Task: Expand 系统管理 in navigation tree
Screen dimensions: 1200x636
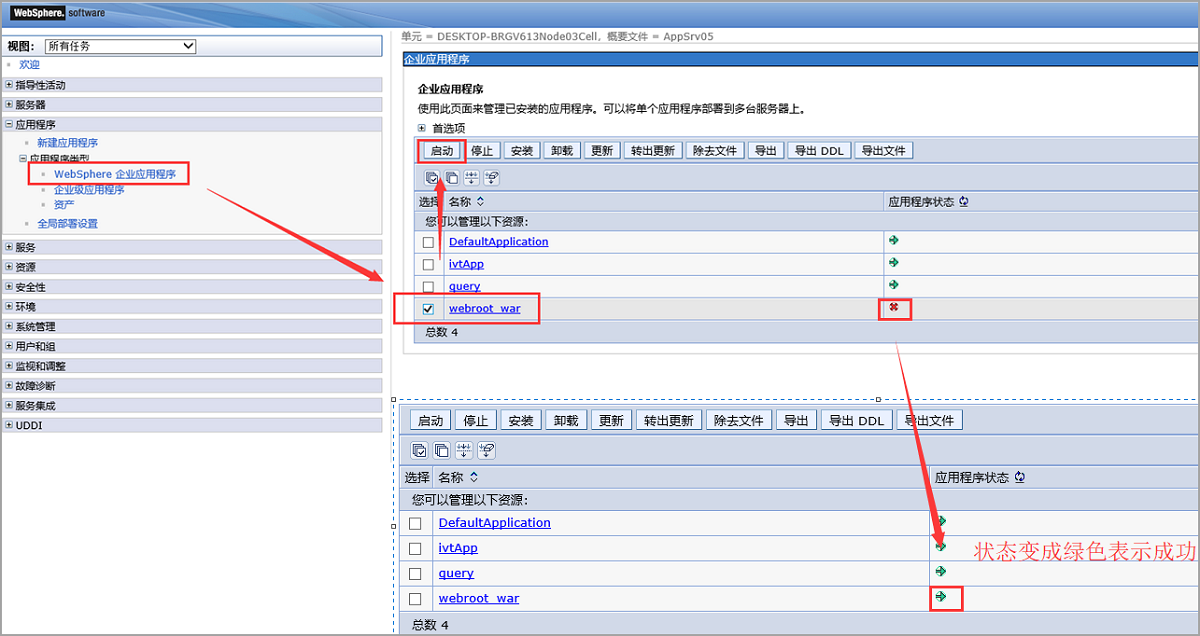Action: [9, 326]
